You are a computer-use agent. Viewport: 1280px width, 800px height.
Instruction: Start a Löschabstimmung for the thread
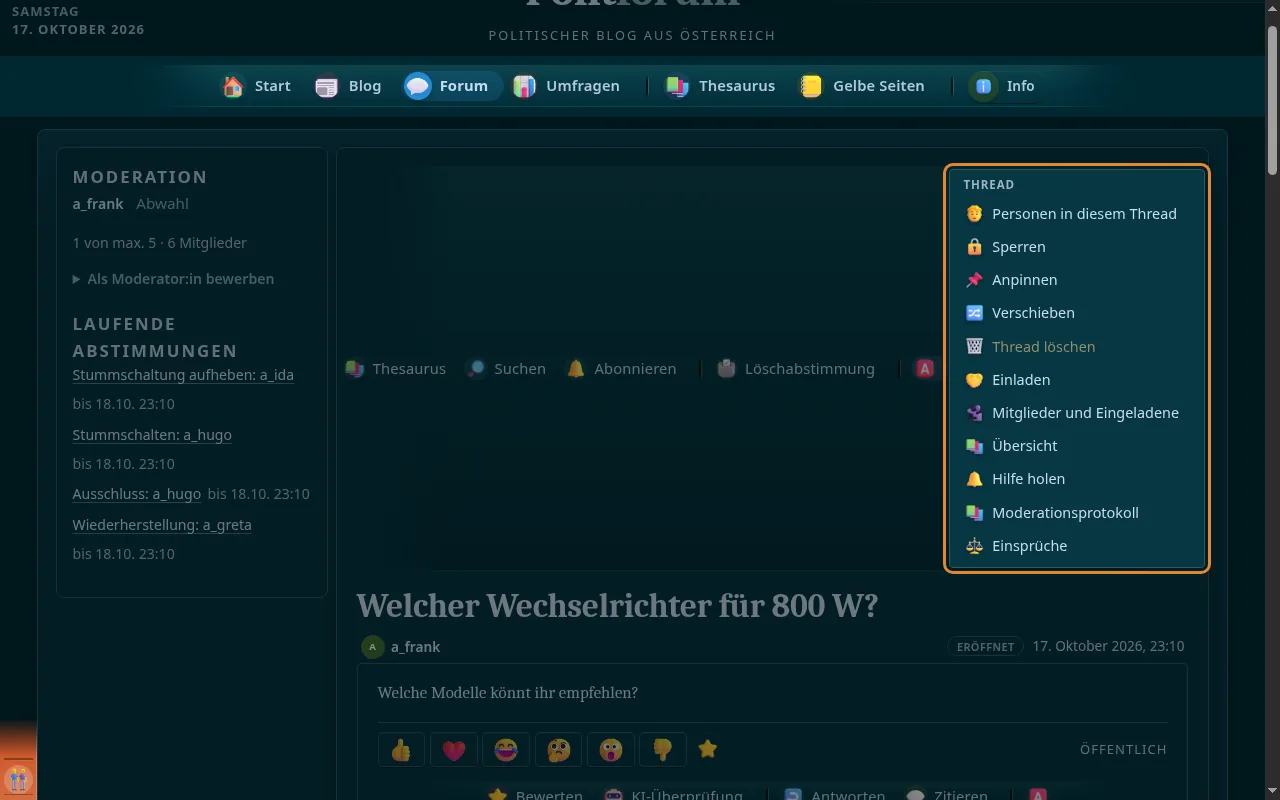[796, 369]
